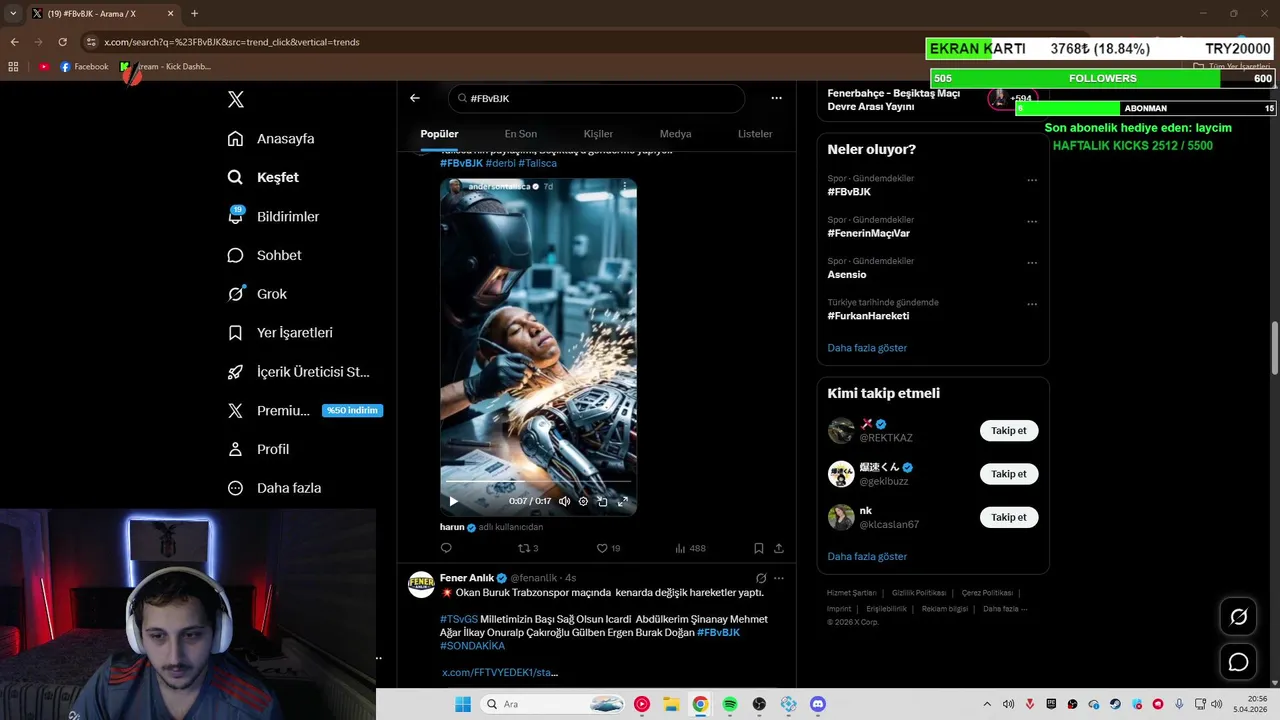Share the Talisca video post

(x=779, y=548)
